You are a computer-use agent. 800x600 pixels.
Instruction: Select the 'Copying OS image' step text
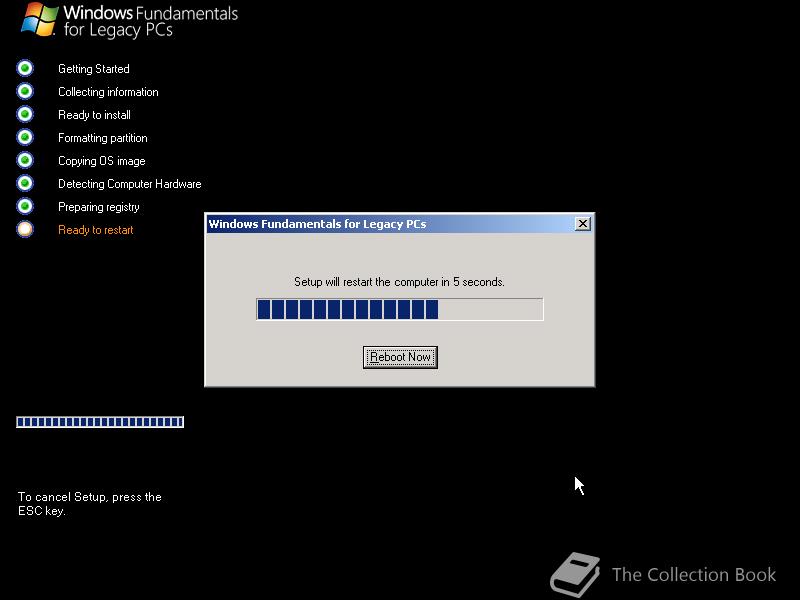[x=102, y=161]
